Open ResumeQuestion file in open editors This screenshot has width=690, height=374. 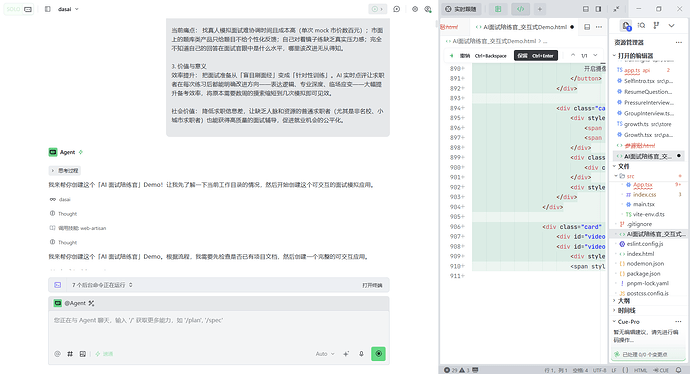tap(647, 92)
